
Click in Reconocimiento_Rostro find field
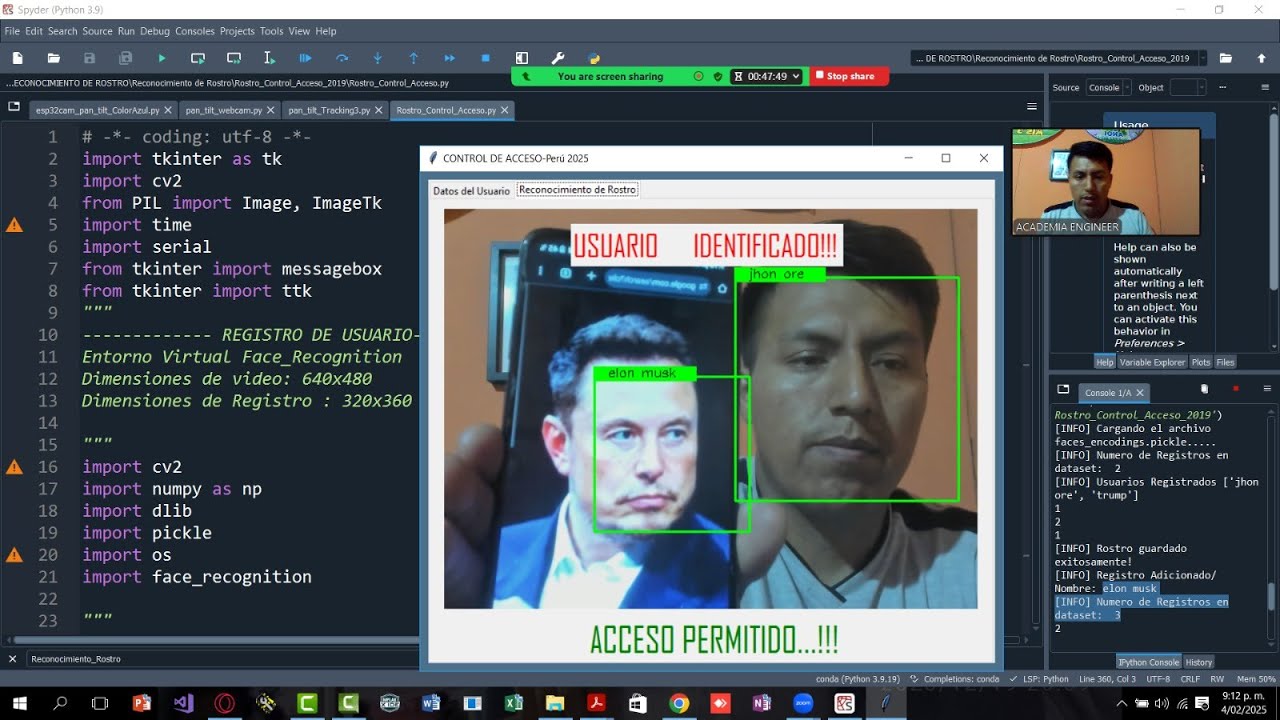point(220,659)
